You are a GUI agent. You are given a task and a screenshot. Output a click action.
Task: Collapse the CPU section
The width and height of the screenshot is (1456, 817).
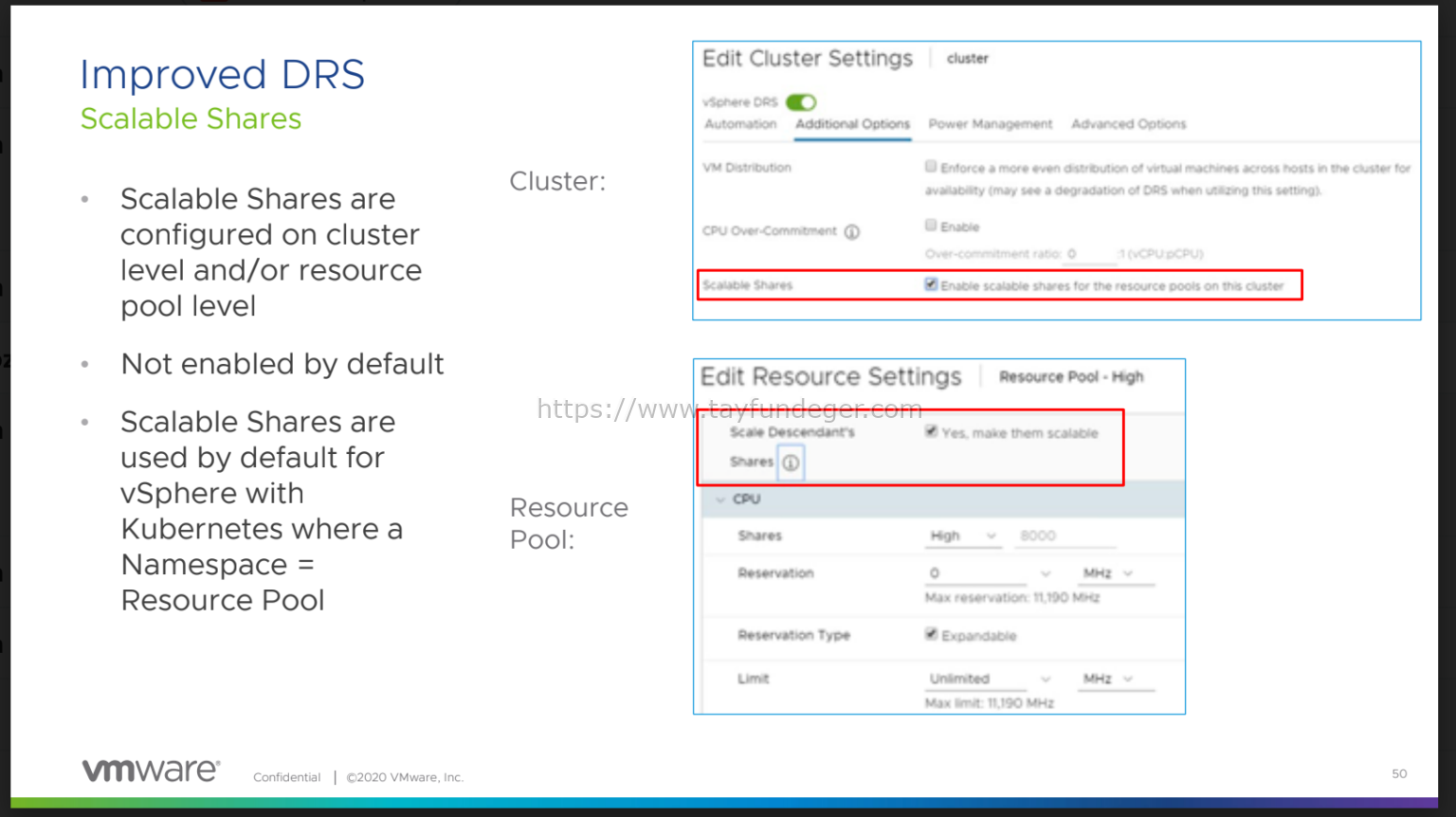click(720, 499)
